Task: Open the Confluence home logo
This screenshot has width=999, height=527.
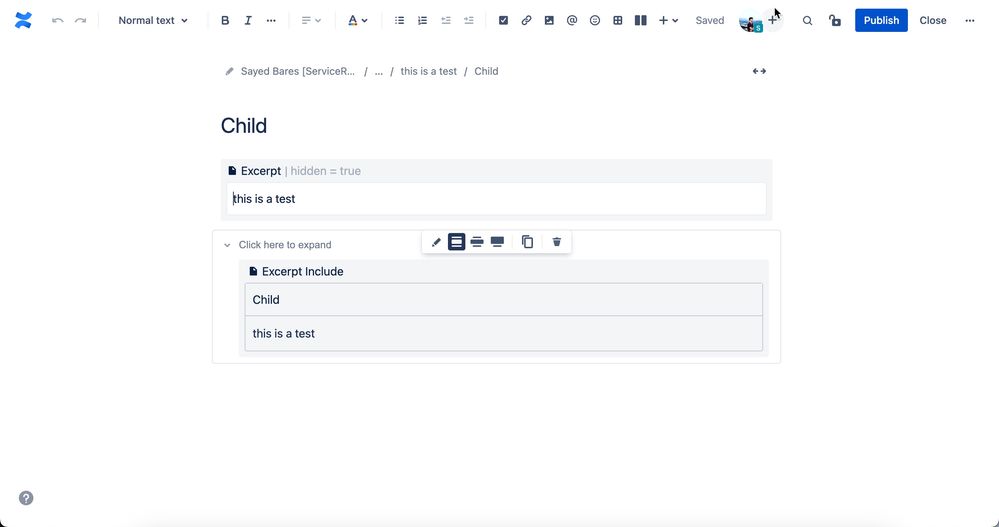Action: point(23,20)
